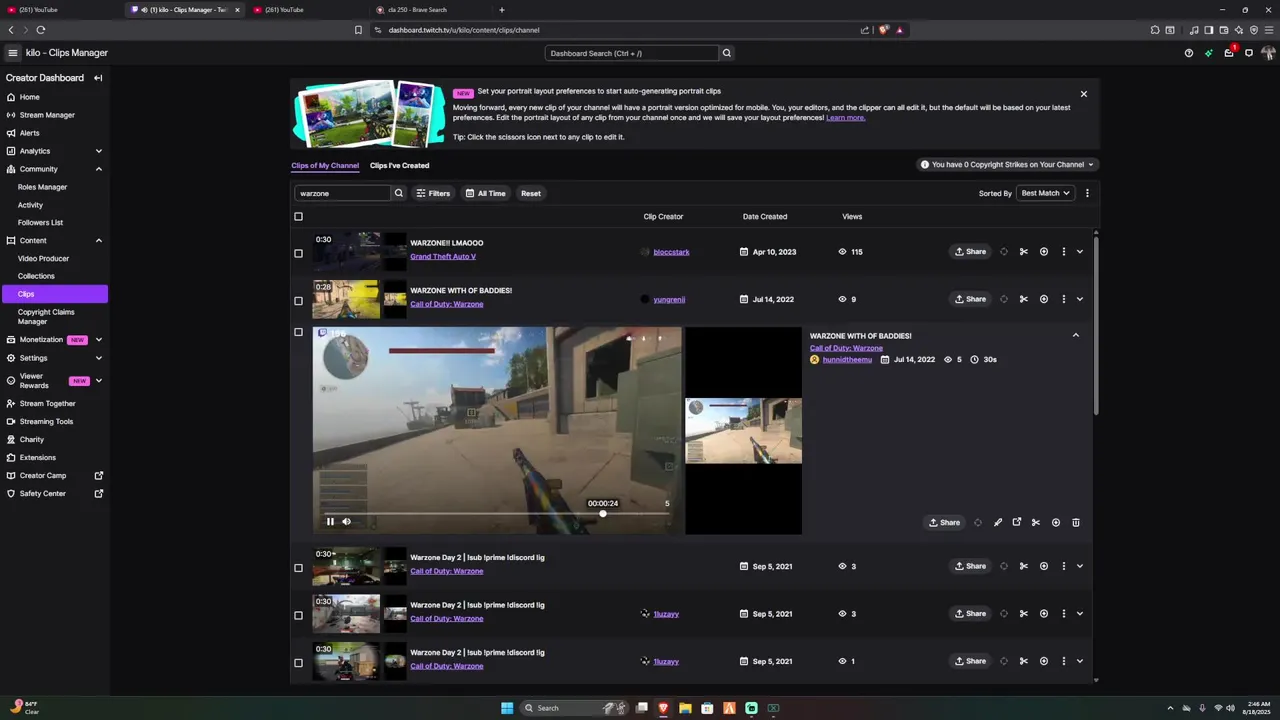
Task: Expand the Copyright Strikes dropdown
Action: [1007, 164]
